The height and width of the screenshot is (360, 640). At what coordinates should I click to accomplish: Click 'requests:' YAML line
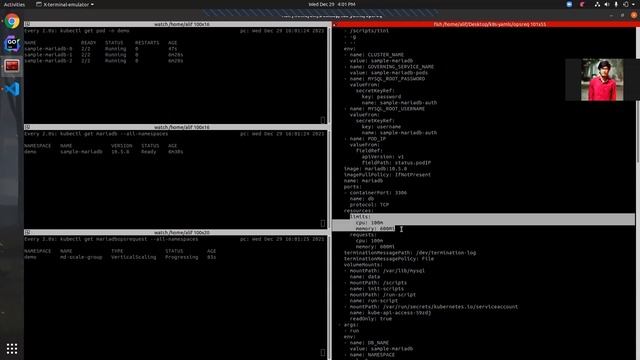click(x=363, y=235)
